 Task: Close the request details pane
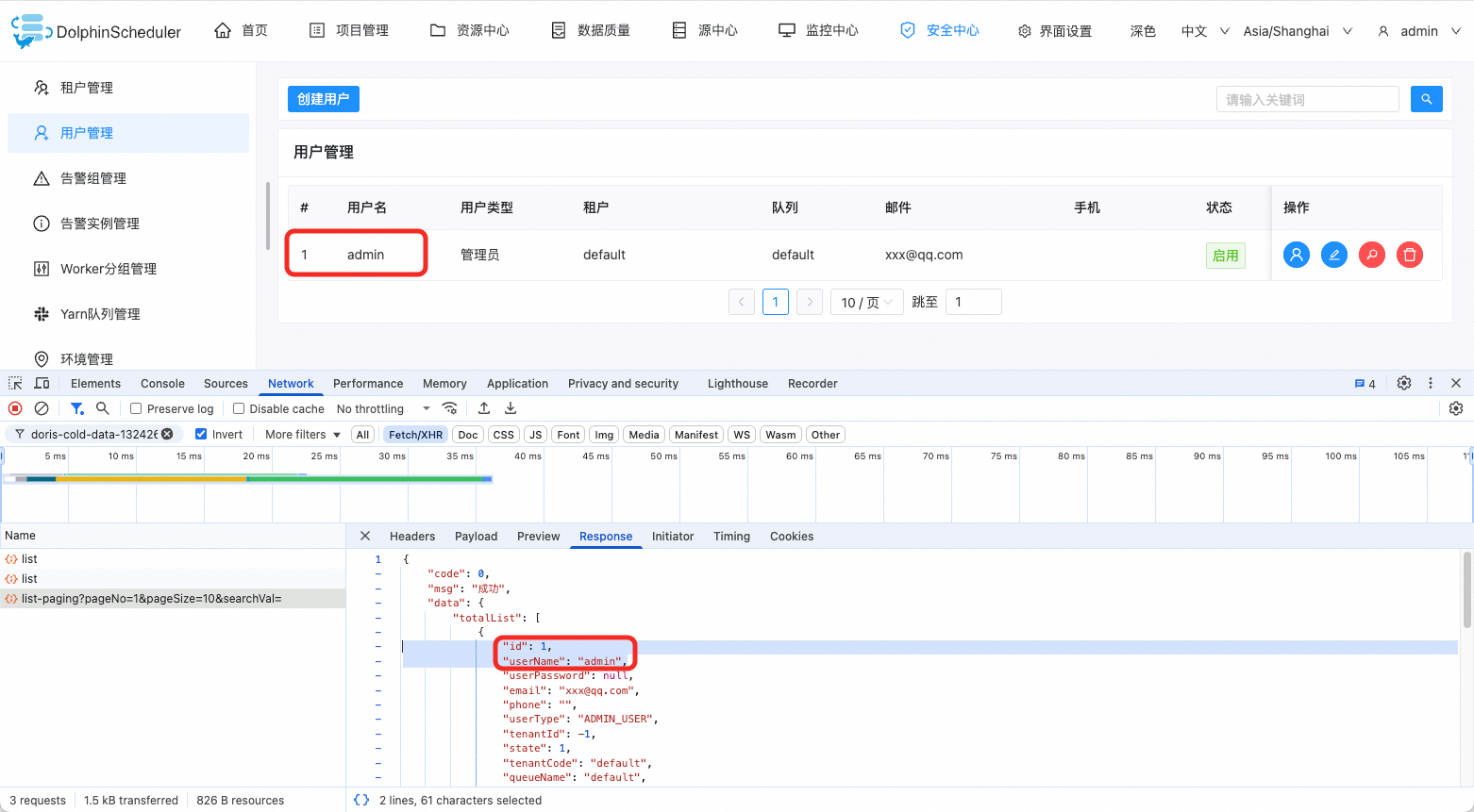[365, 536]
